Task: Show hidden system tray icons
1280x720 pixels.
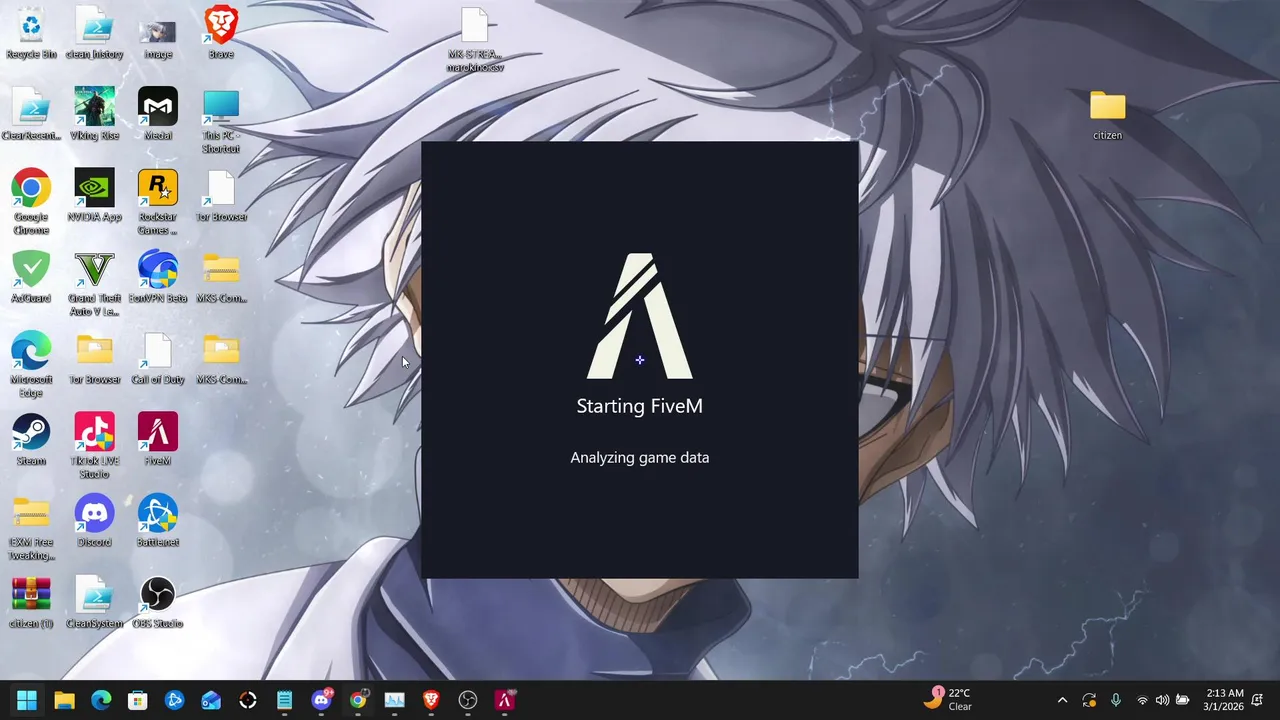Action: pyautogui.click(x=1062, y=700)
